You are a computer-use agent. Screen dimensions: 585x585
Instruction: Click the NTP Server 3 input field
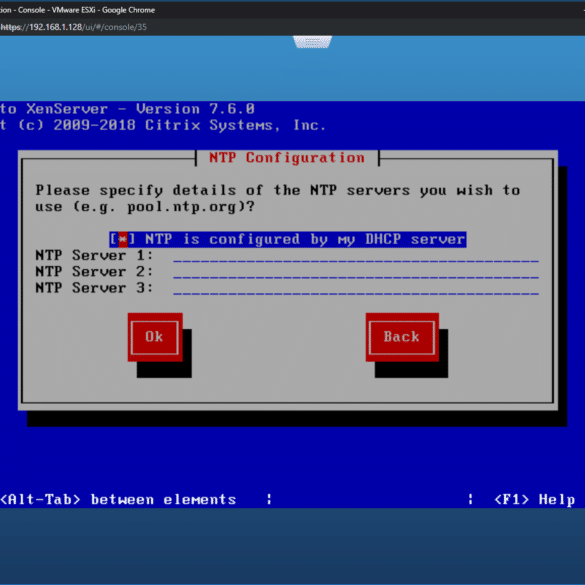click(x=356, y=288)
